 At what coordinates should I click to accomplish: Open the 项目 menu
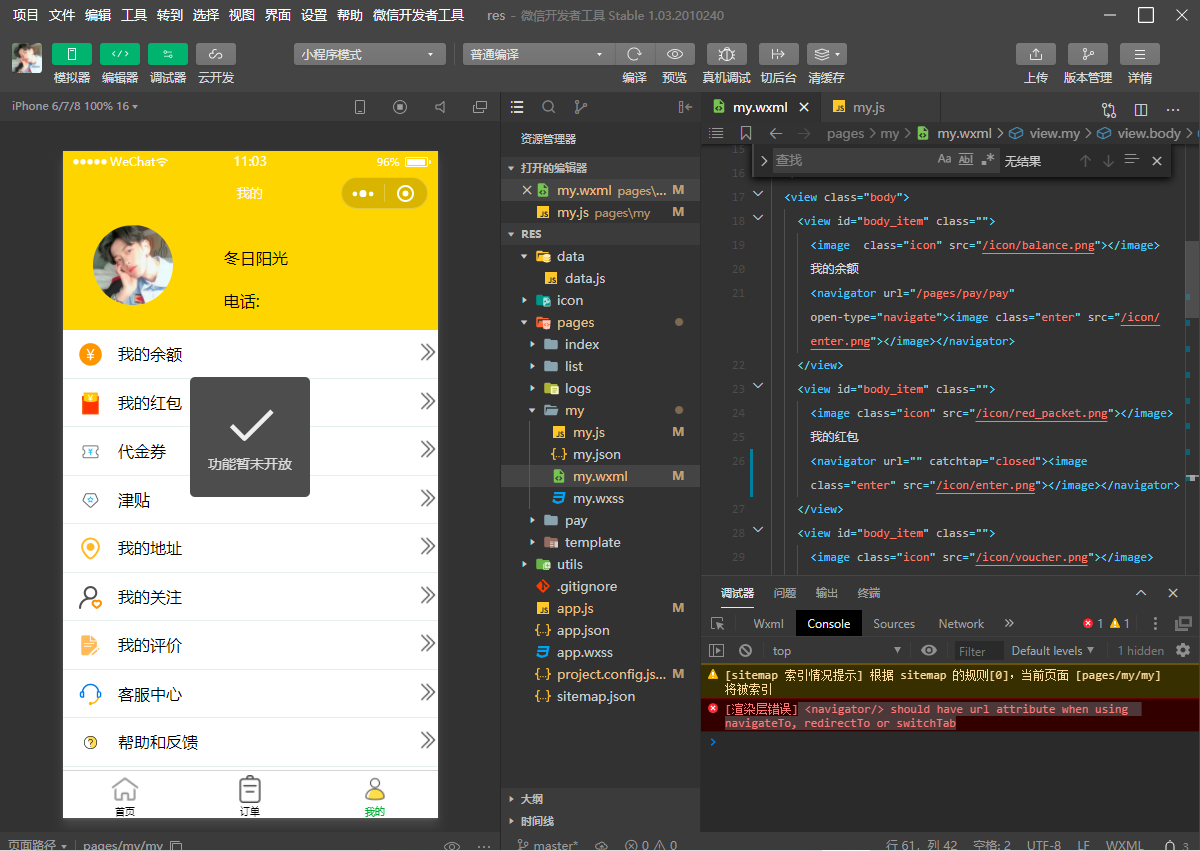coord(26,15)
